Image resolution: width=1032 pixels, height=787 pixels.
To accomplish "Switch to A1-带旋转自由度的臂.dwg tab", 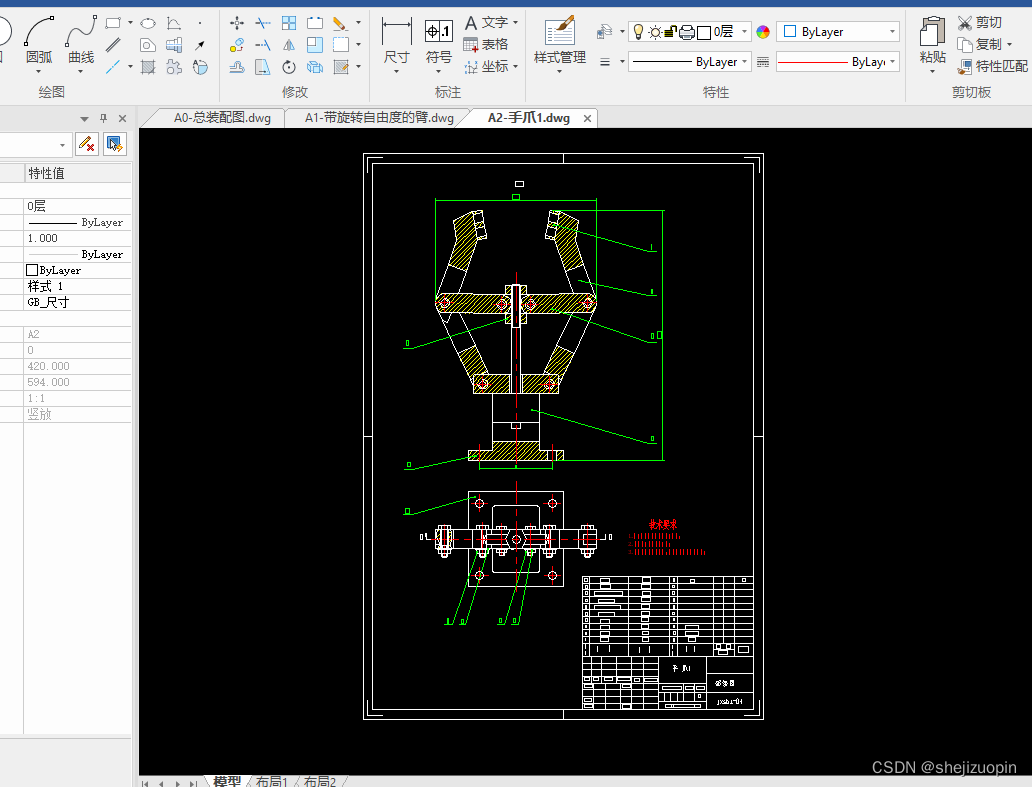I will coord(379,118).
